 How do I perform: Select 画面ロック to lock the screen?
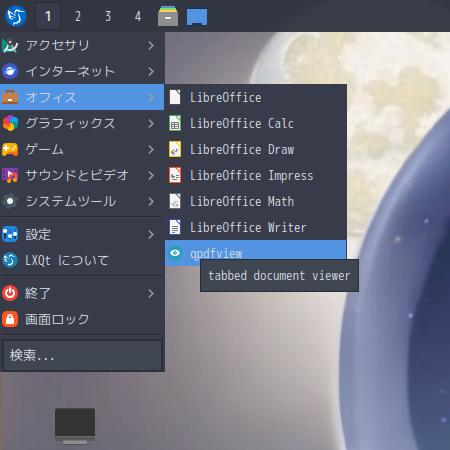coord(82,319)
